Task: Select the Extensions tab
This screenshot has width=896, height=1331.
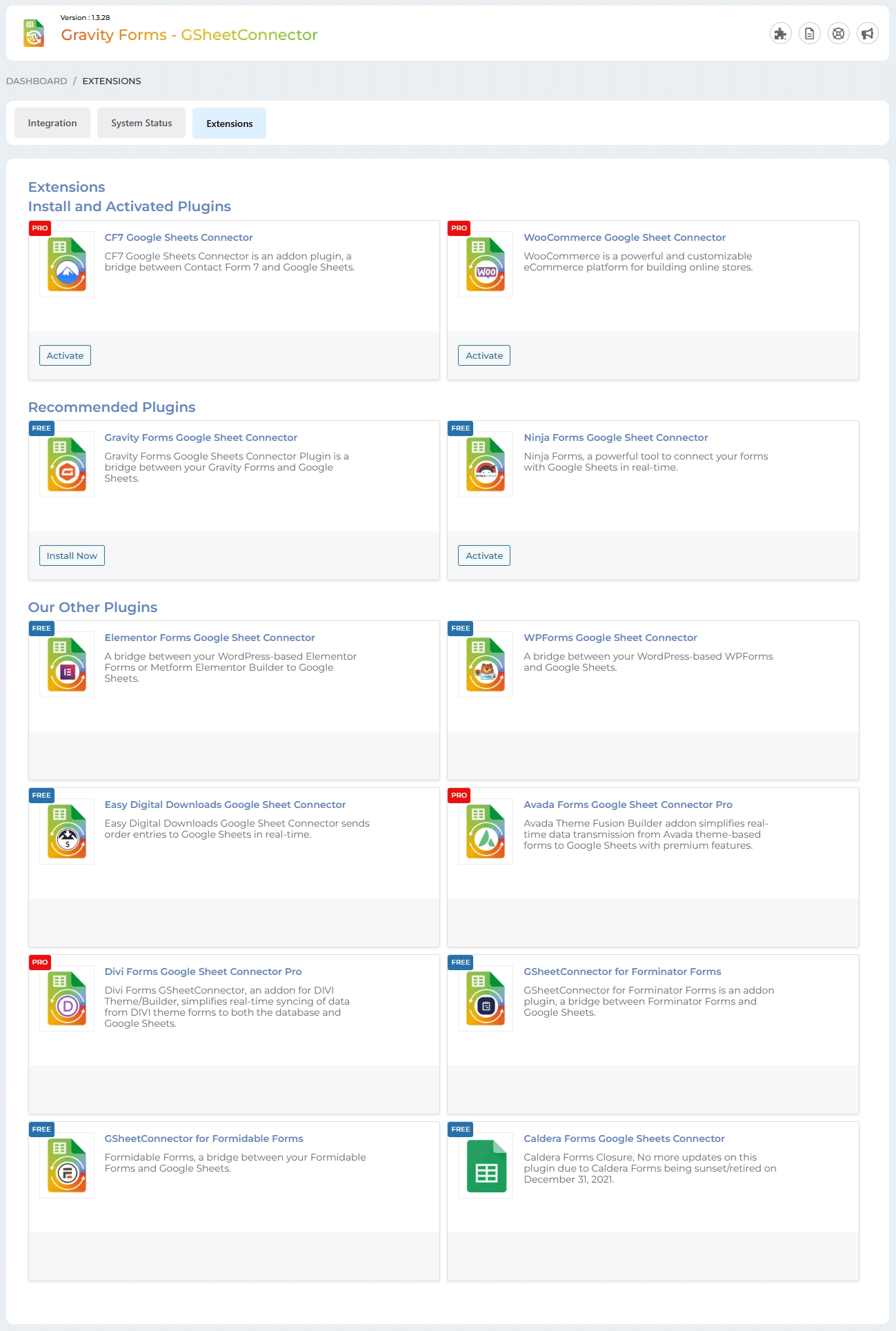Action: point(230,124)
